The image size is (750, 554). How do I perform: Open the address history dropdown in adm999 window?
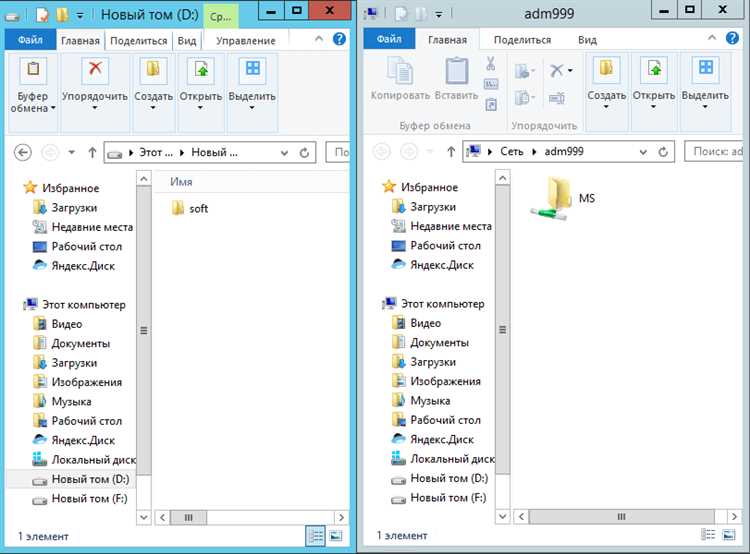coord(643,152)
